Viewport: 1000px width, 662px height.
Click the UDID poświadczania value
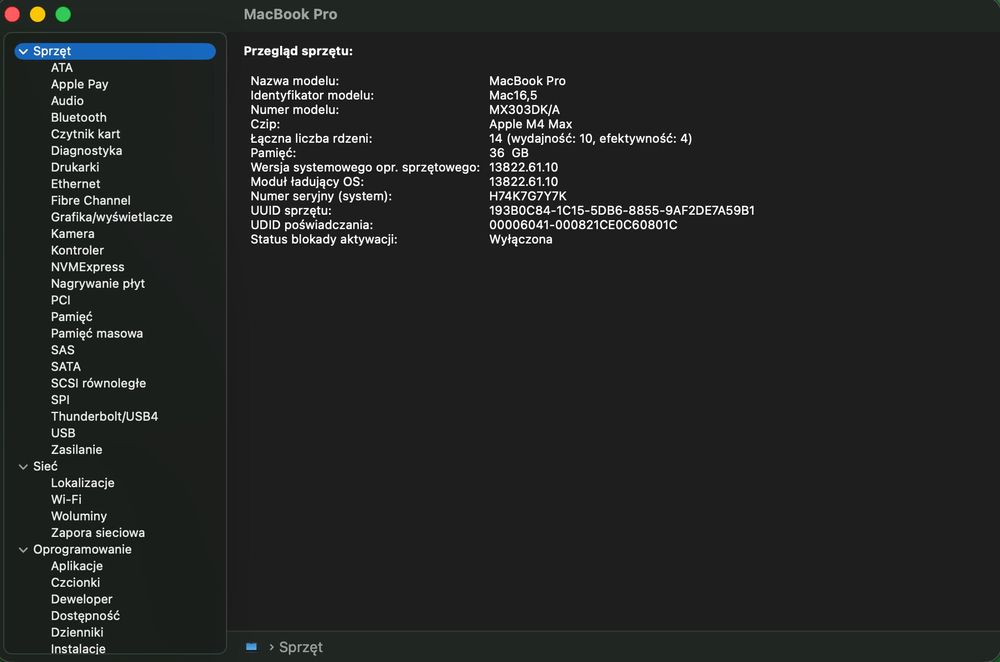point(583,224)
